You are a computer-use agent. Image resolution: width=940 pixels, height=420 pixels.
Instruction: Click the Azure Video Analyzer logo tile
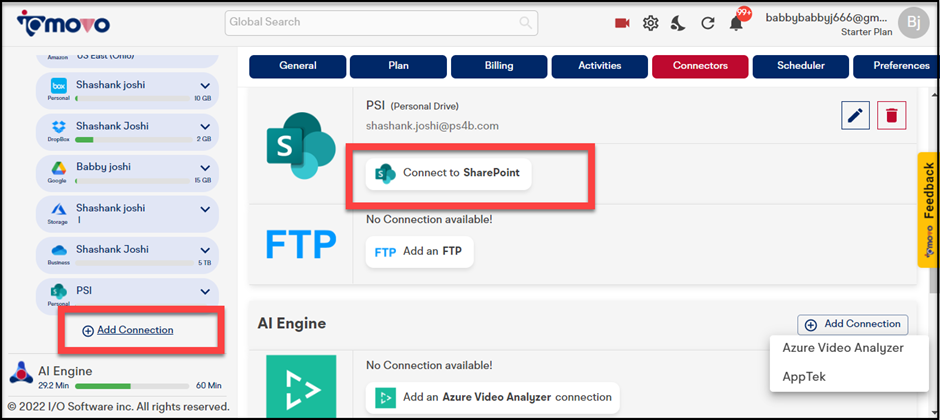[301, 386]
